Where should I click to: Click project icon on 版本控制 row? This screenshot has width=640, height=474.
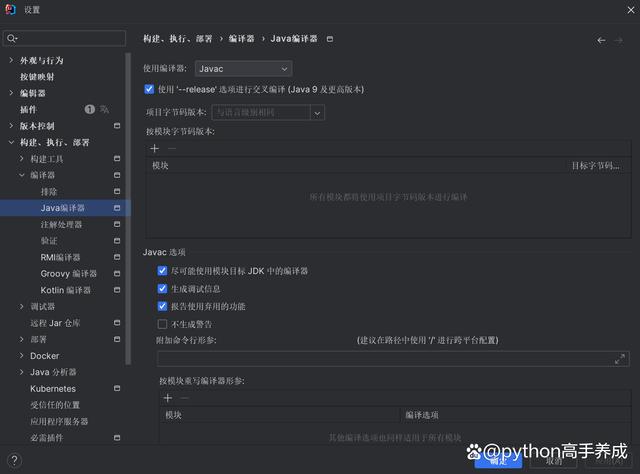(117, 126)
